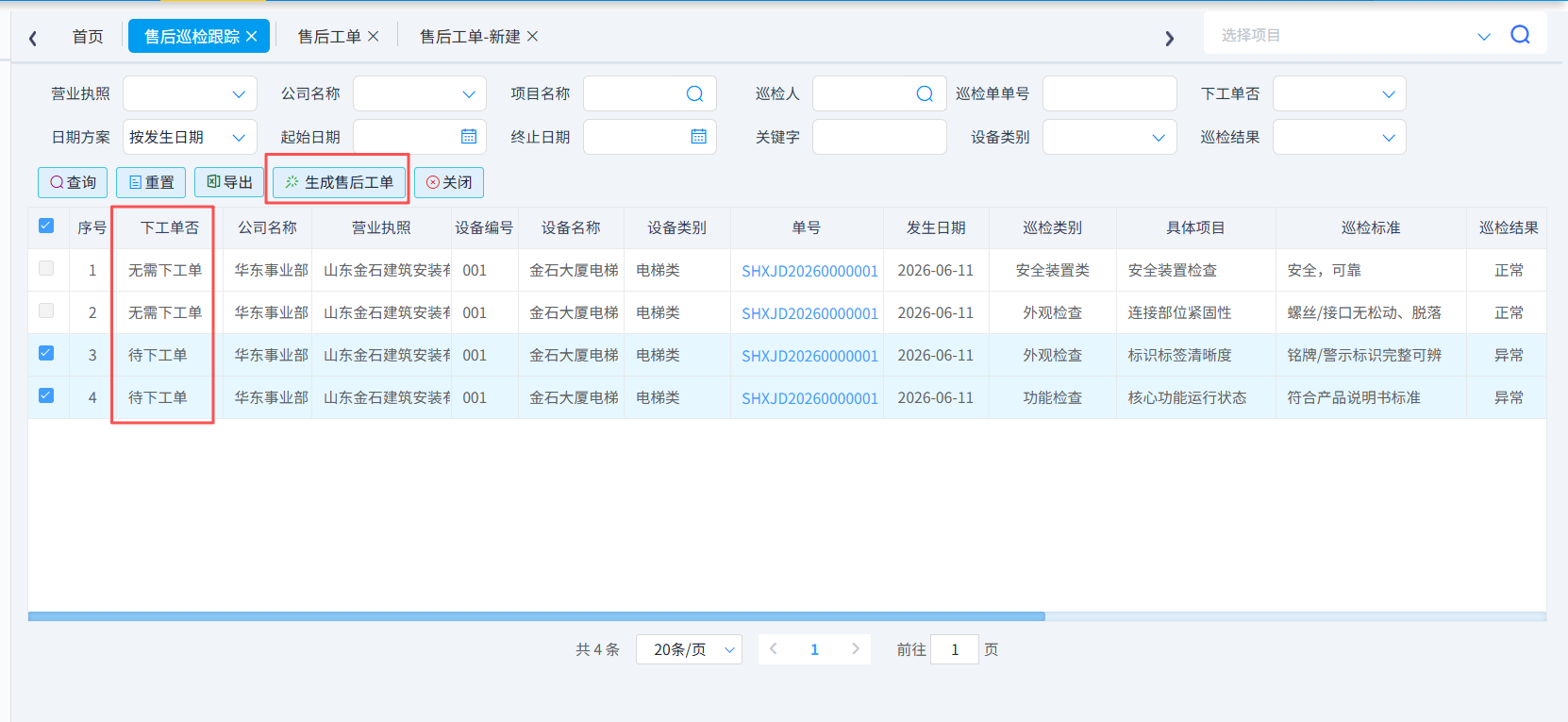
Task: Toggle the select-all header checkbox
Action: tap(46, 226)
